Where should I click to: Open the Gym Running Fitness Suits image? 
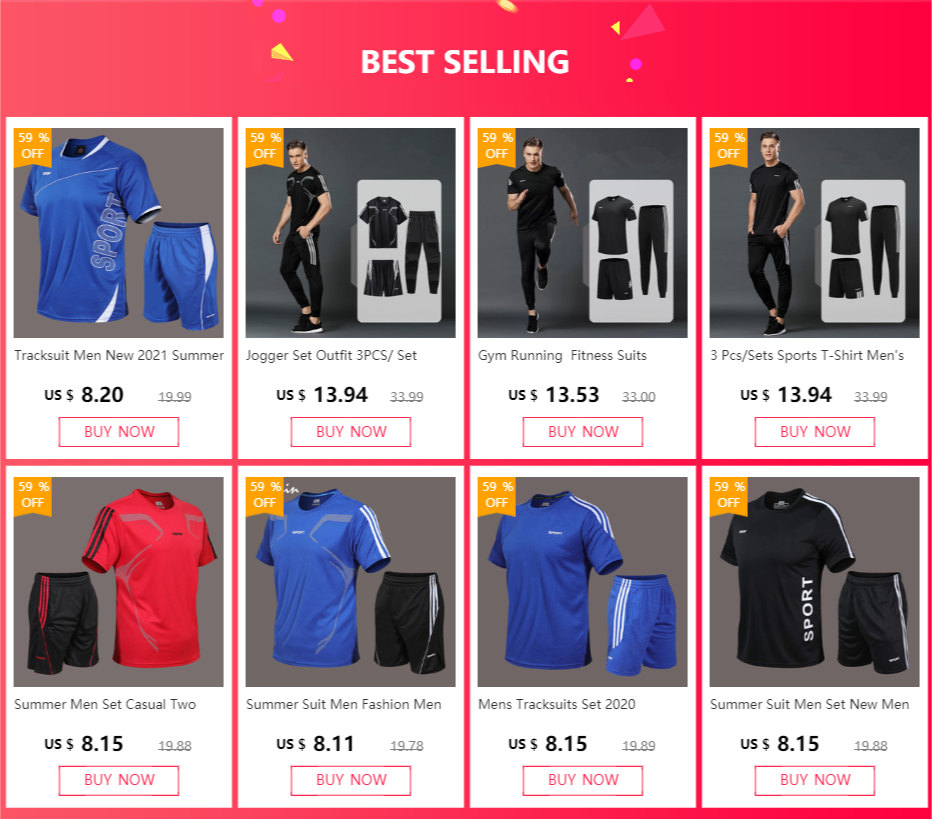coord(582,233)
